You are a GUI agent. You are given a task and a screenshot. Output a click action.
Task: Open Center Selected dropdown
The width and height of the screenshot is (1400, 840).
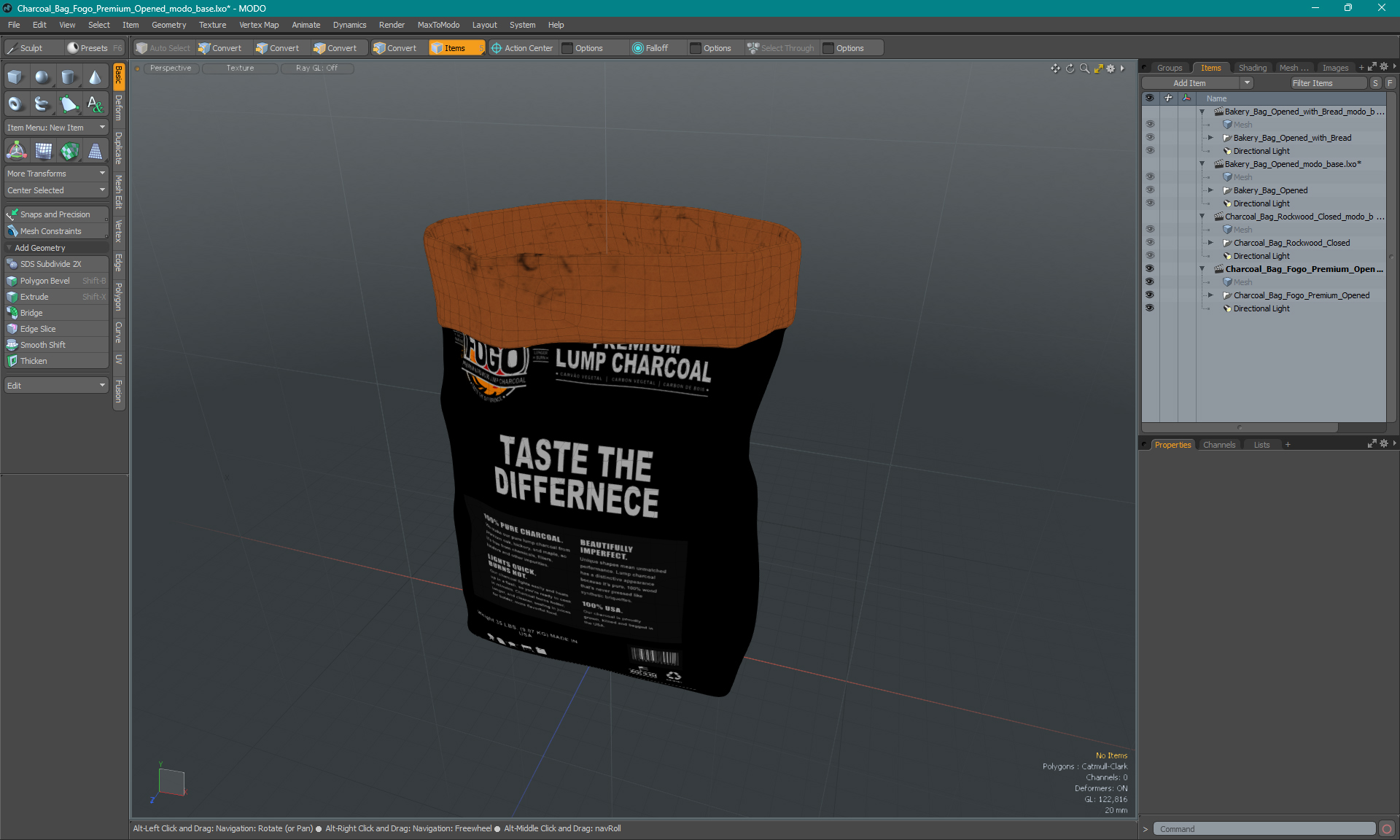(x=56, y=190)
